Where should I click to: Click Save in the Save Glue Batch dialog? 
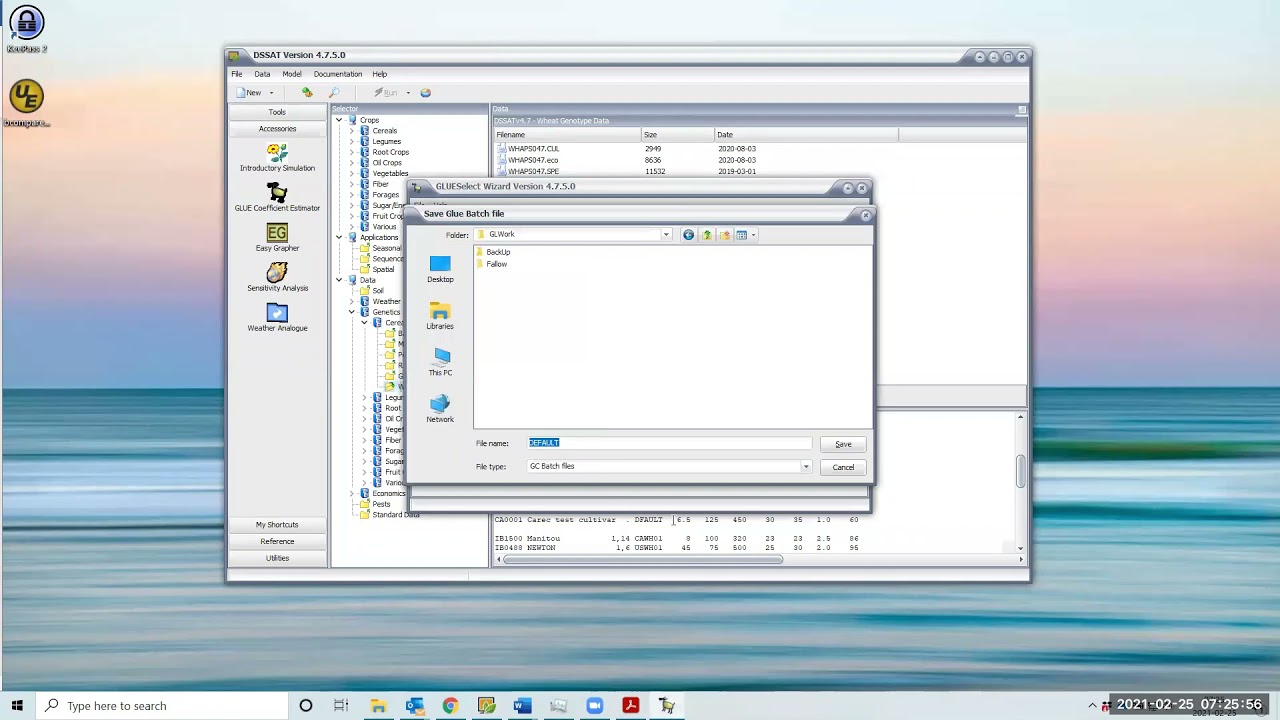843,444
